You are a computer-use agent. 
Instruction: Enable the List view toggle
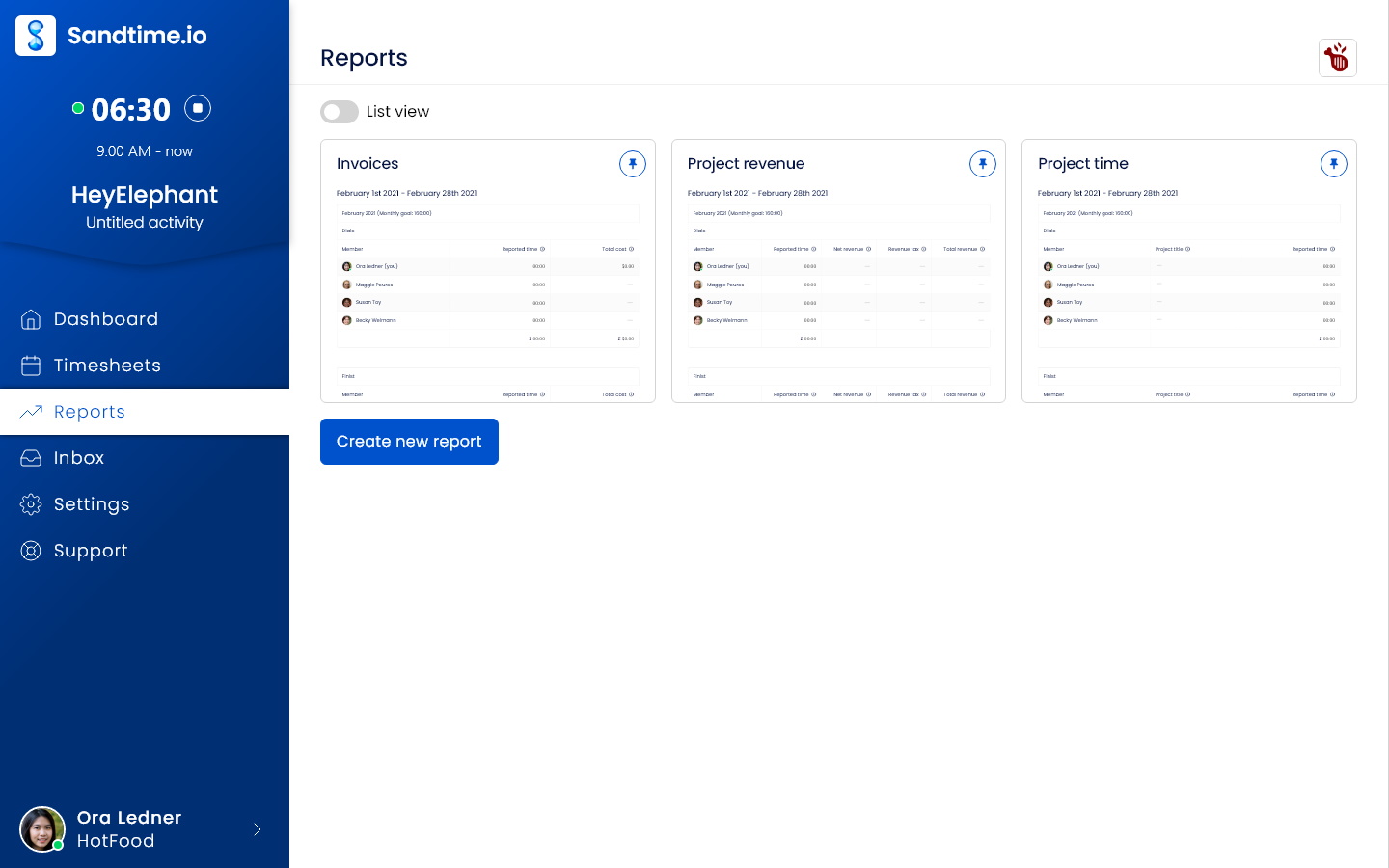[x=340, y=112]
